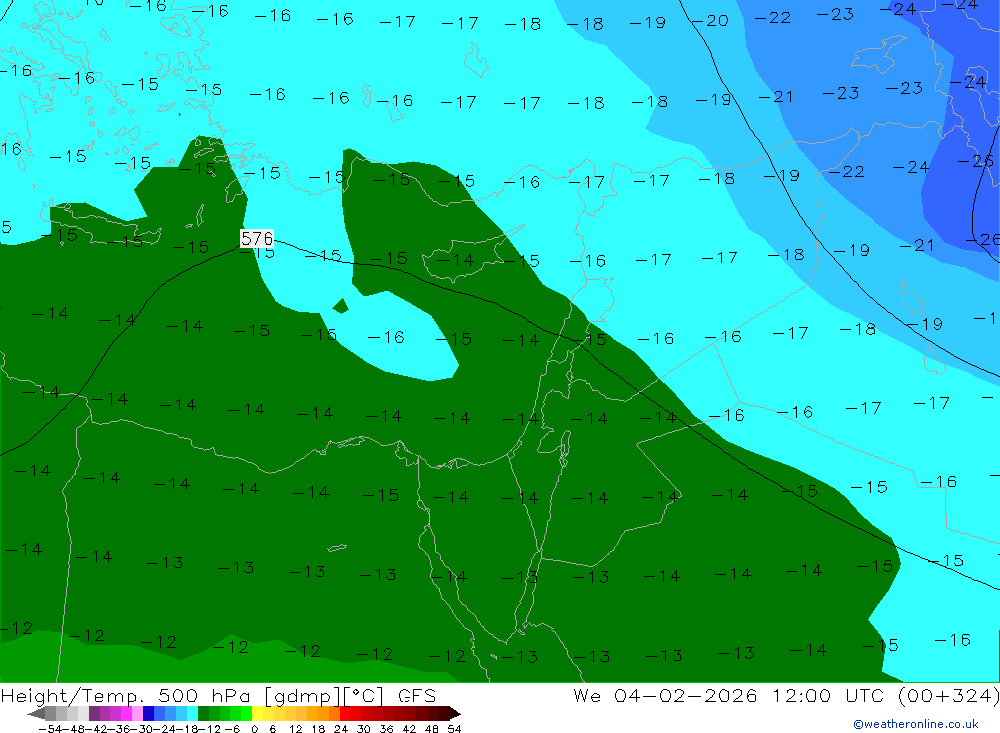Click the 'Height/Temp. 500 hPa' map title

128,695
